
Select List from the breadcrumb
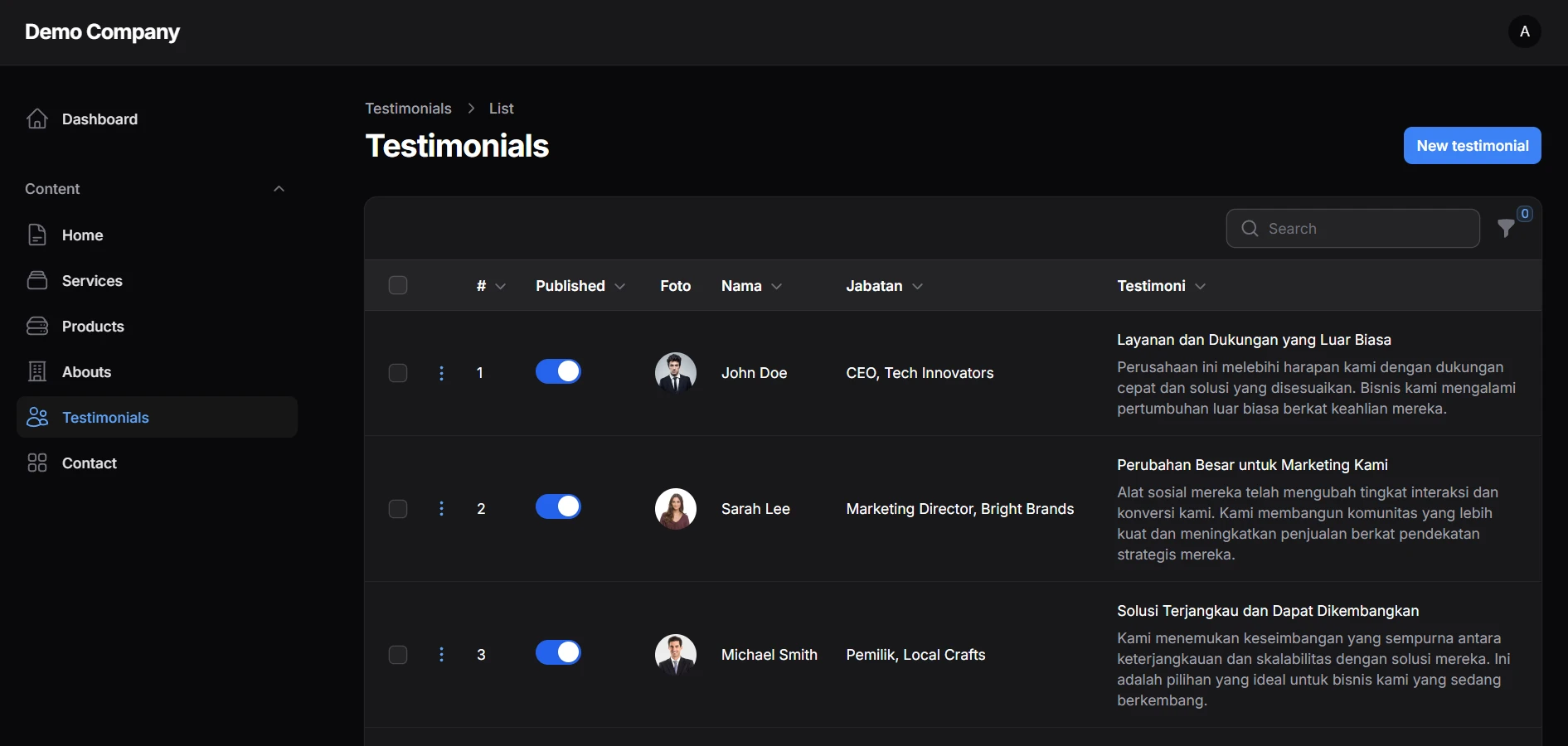point(501,108)
